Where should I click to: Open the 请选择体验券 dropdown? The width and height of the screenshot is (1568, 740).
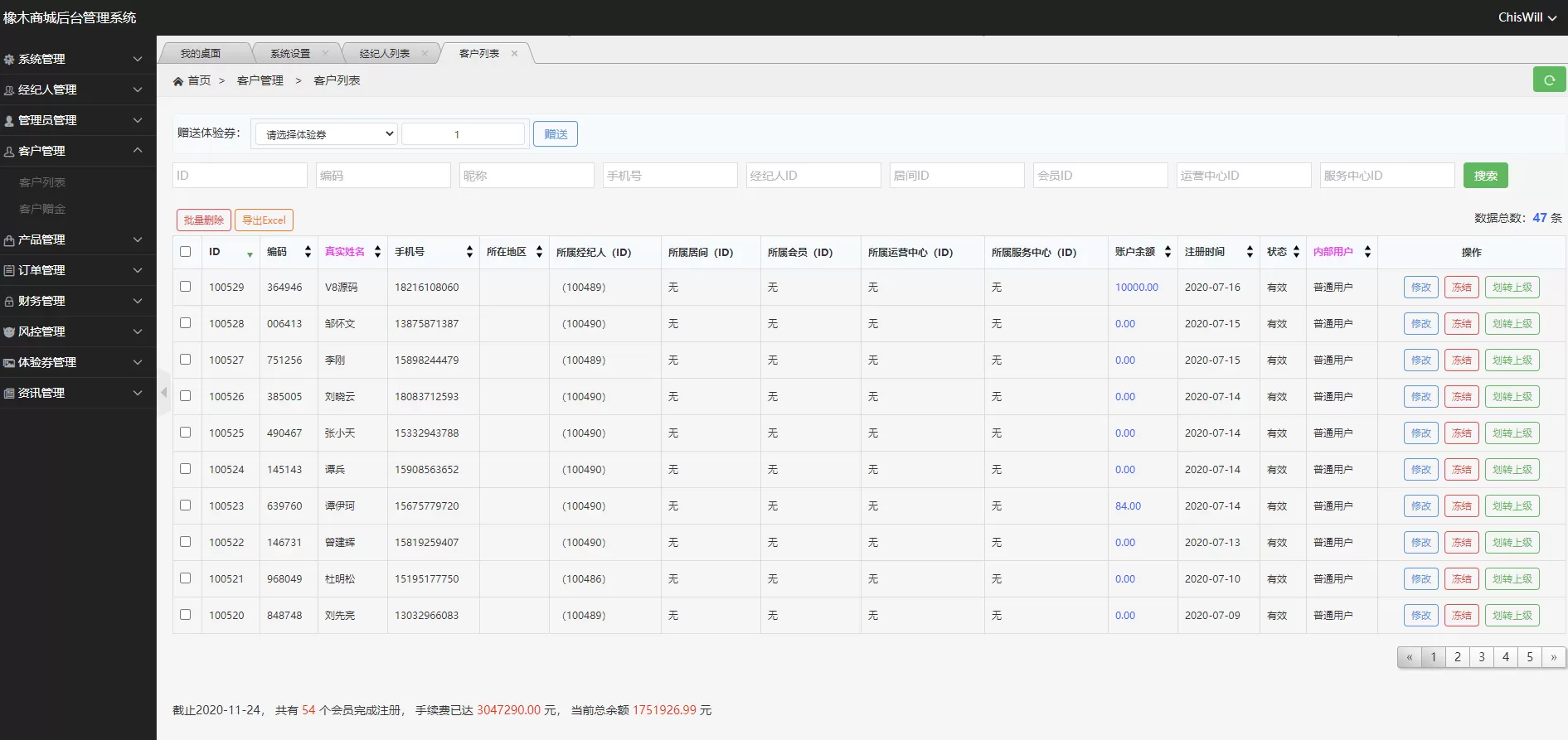(x=327, y=134)
